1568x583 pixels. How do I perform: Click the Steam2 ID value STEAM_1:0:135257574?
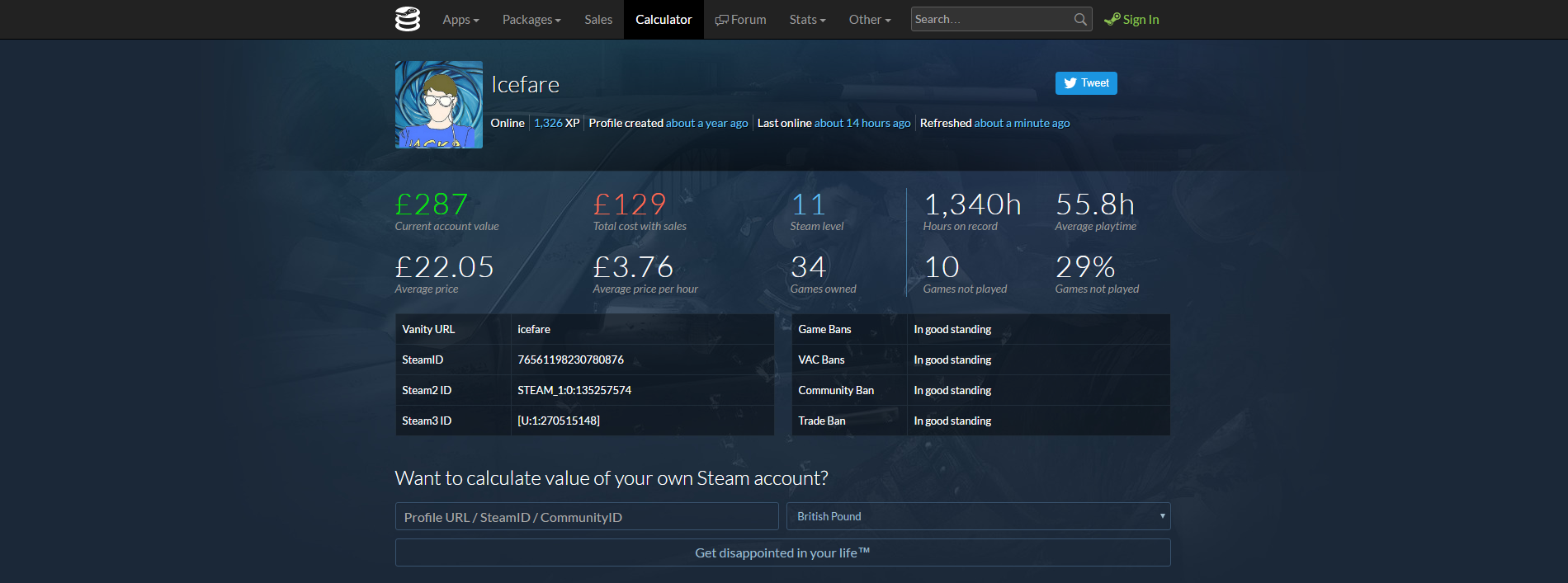(x=574, y=390)
